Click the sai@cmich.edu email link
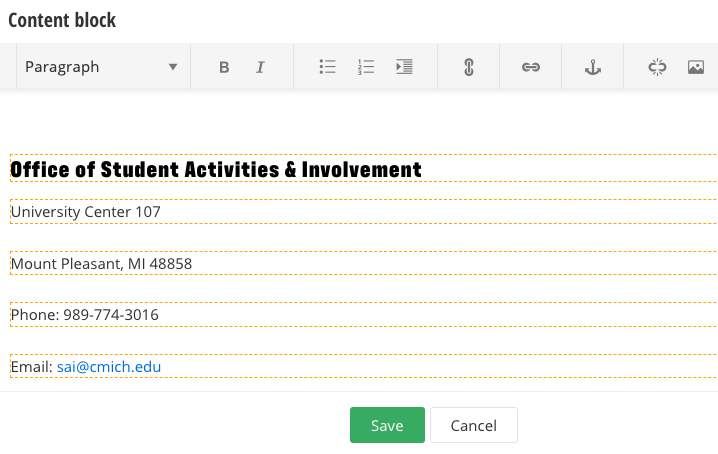Viewport: 718px width, 454px height. [x=109, y=367]
